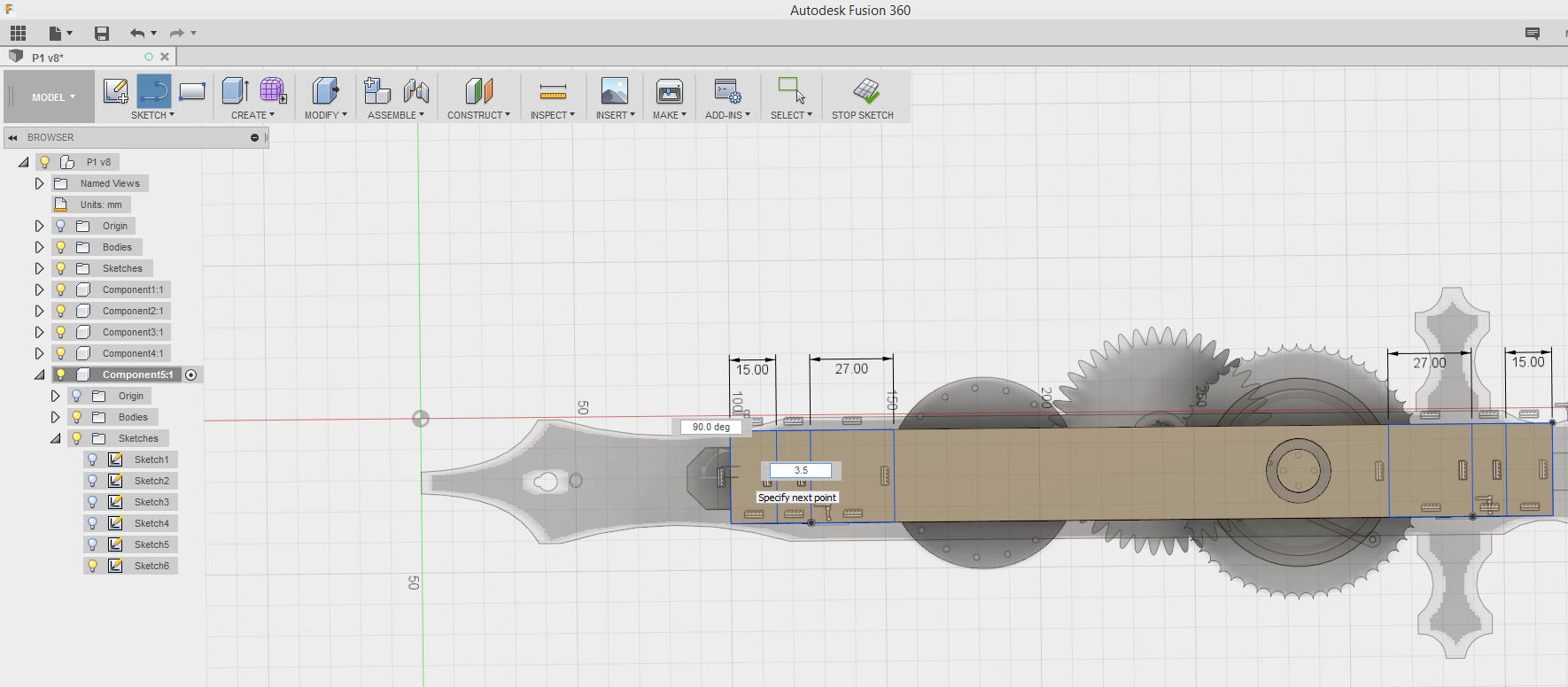Close the P1 v8 document tab

165,57
